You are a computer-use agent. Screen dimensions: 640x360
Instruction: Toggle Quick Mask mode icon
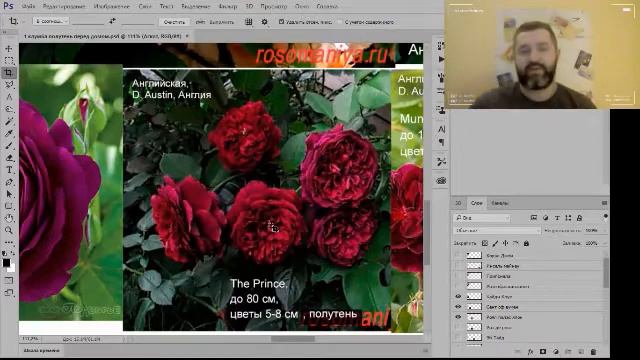pos(9,280)
